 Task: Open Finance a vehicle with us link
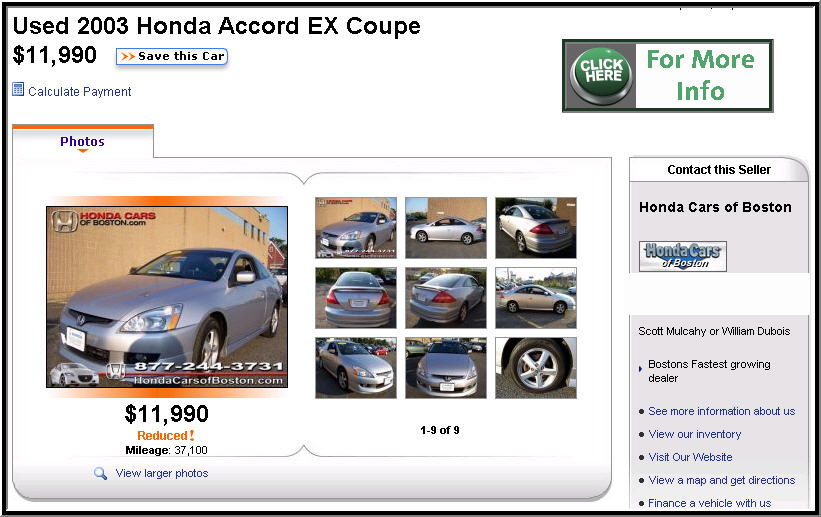coord(709,503)
